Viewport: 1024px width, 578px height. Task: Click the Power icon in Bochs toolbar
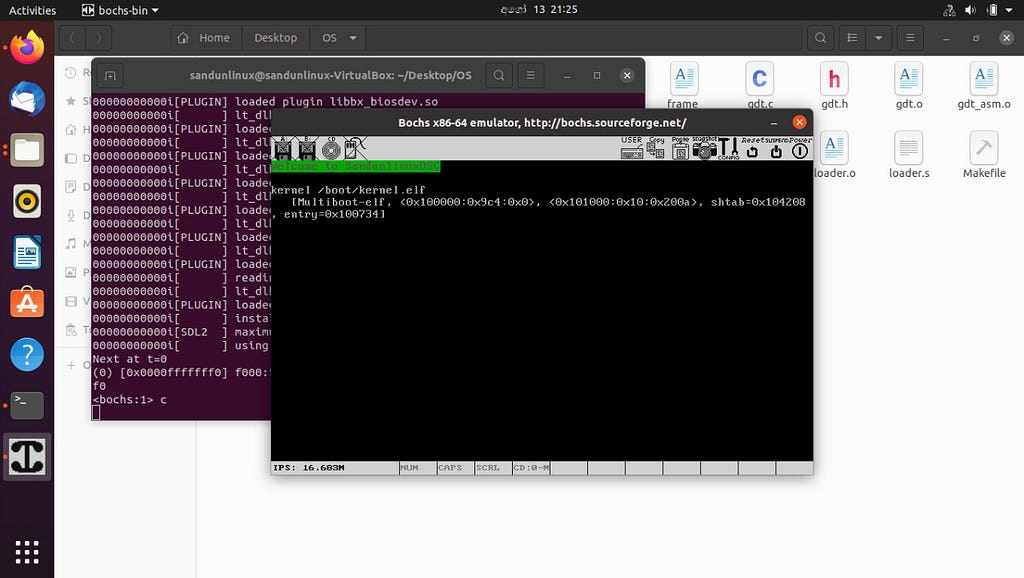coord(800,149)
